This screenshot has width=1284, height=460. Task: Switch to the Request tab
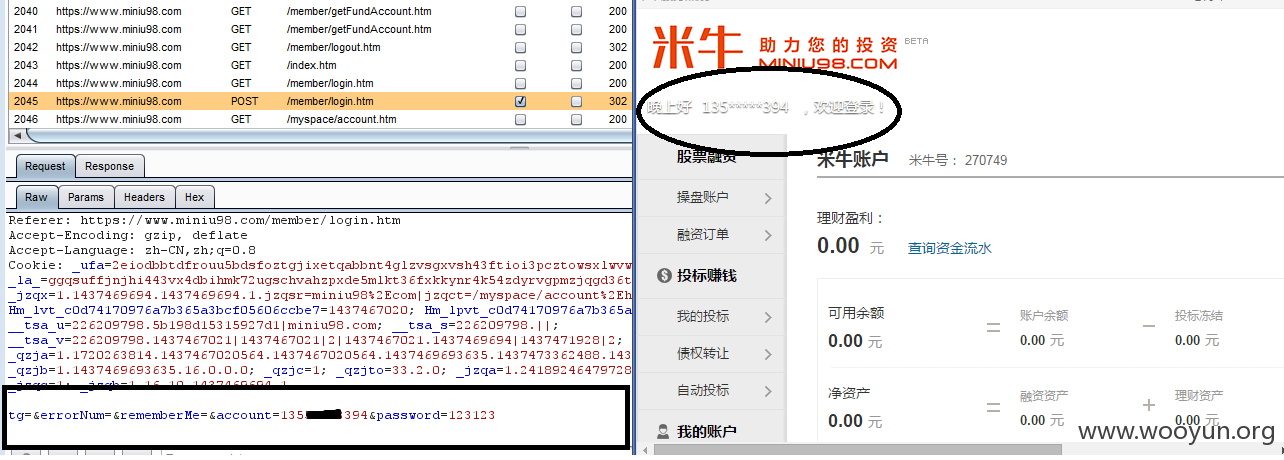coord(45,166)
